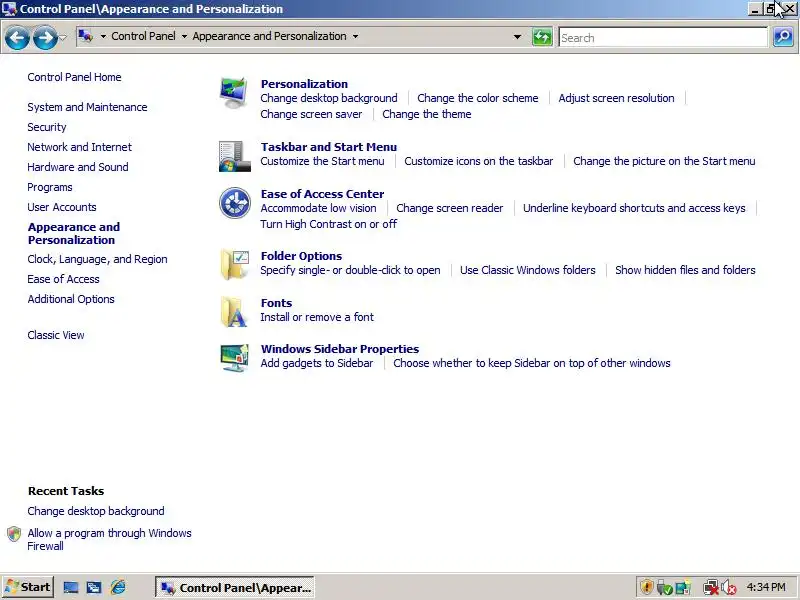Click Change desktop background under Personalization
The height and width of the screenshot is (600, 800).
[x=329, y=98]
